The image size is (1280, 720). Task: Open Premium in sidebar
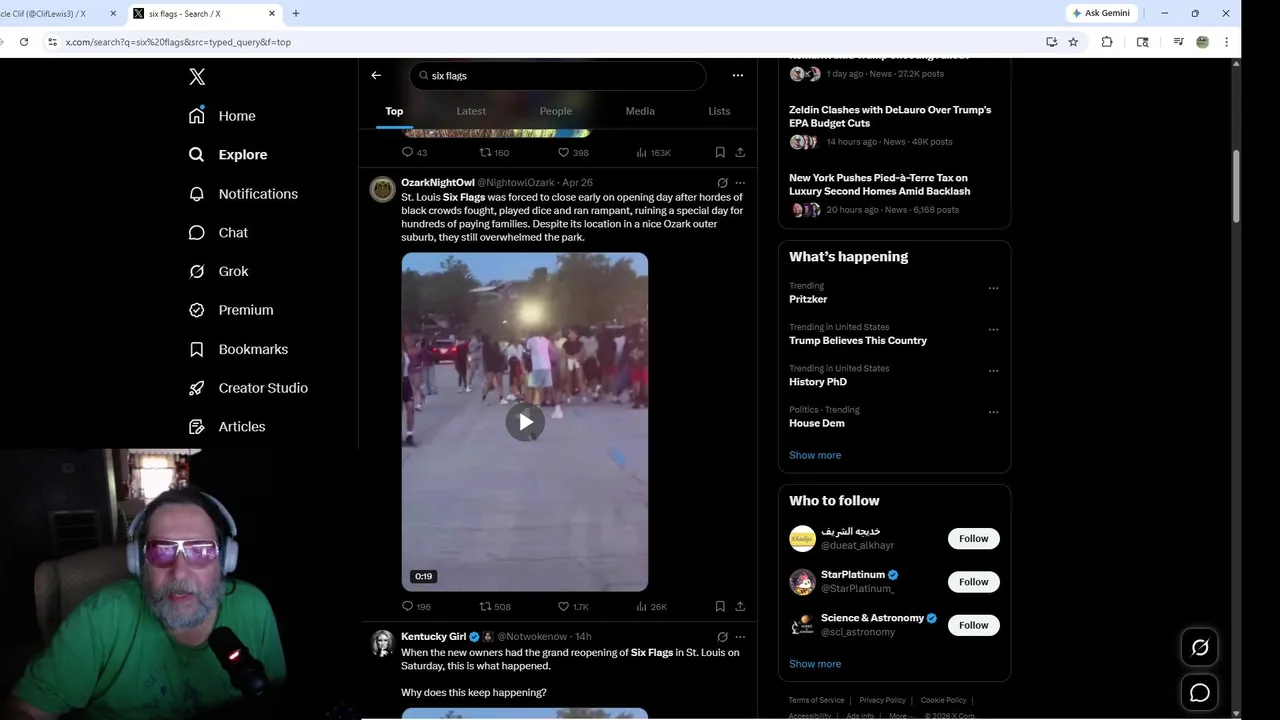(x=231, y=310)
